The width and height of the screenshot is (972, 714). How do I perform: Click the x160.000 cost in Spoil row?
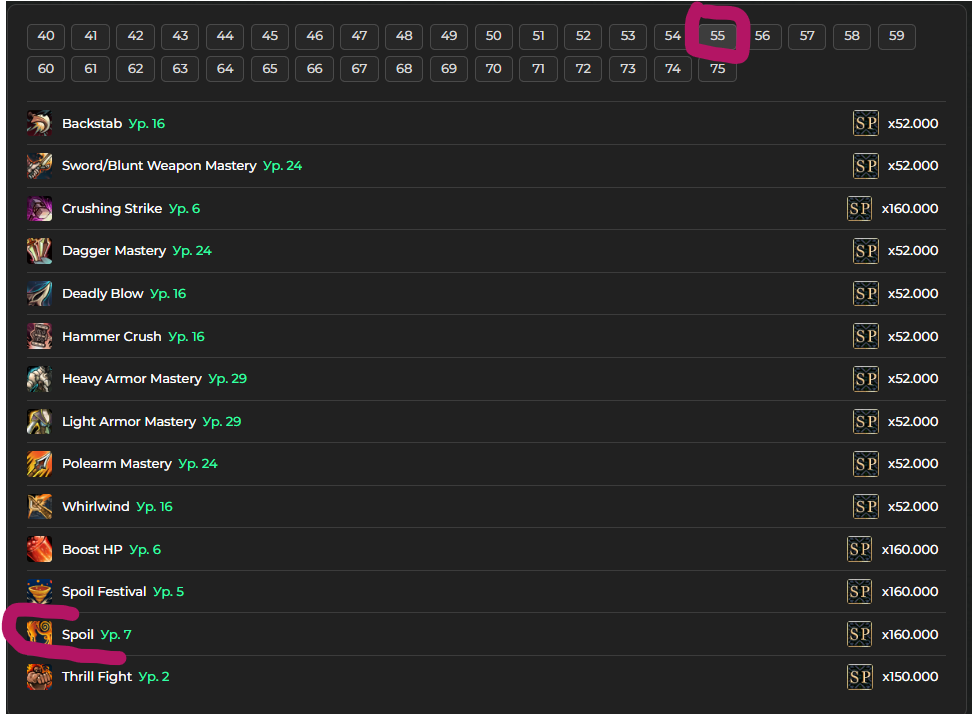click(x=910, y=634)
